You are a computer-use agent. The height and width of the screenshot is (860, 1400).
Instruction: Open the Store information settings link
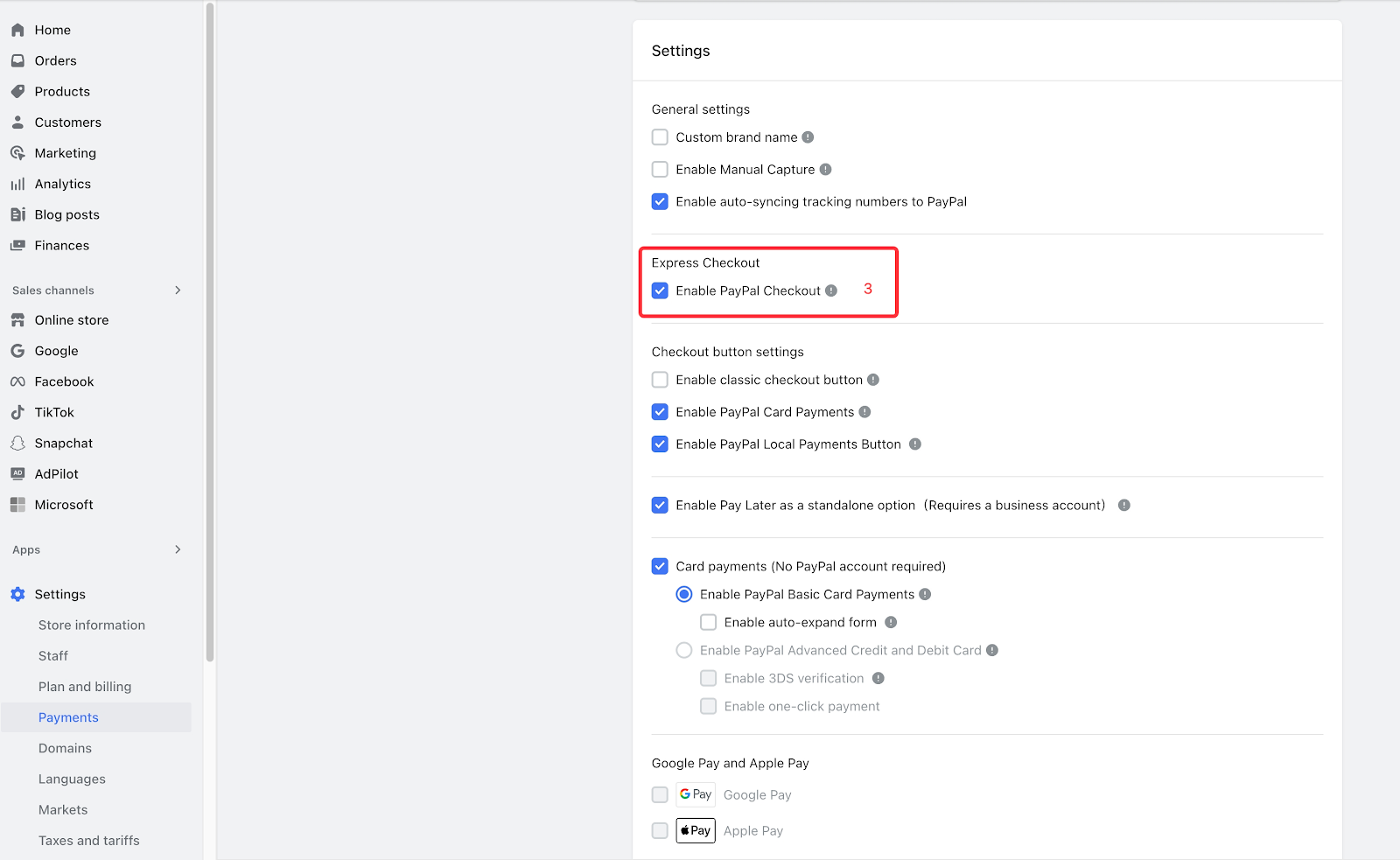[x=92, y=625]
